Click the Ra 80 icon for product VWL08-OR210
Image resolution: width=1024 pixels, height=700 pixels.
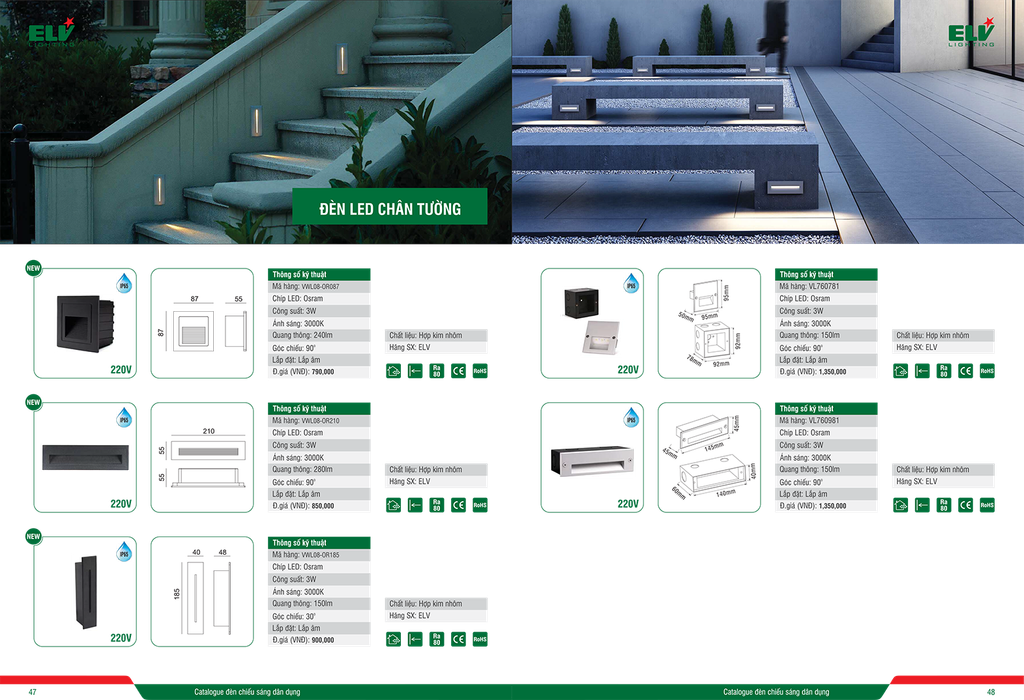(x=436, y=505)
